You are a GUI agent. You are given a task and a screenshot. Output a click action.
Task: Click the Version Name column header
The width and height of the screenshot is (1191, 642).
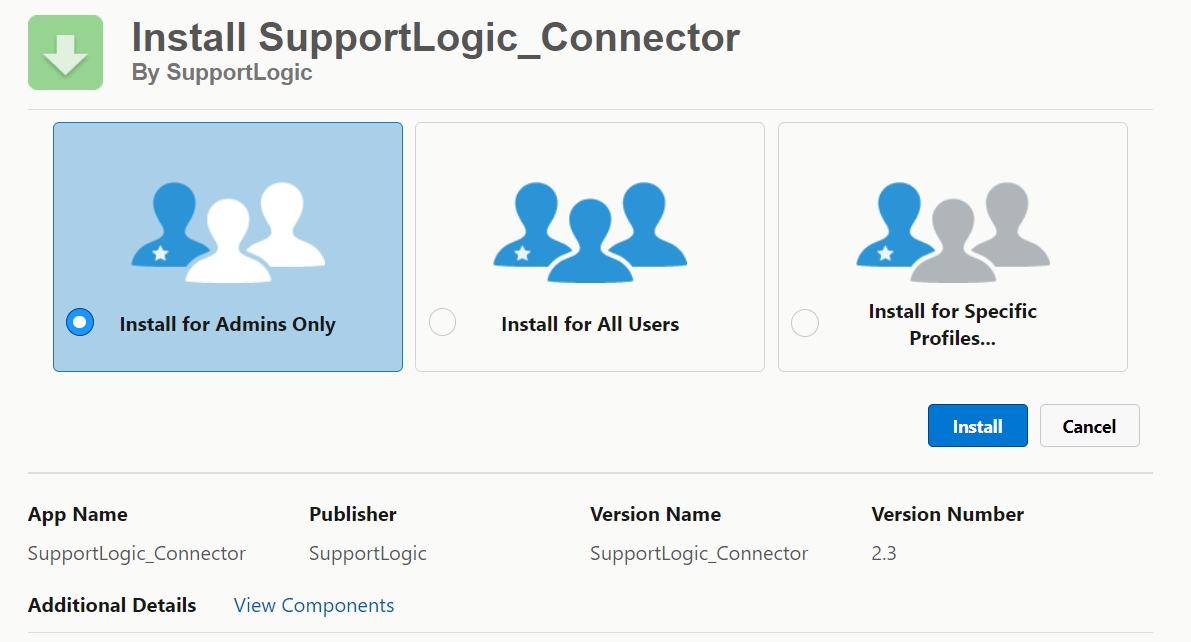tap(656, 514)
